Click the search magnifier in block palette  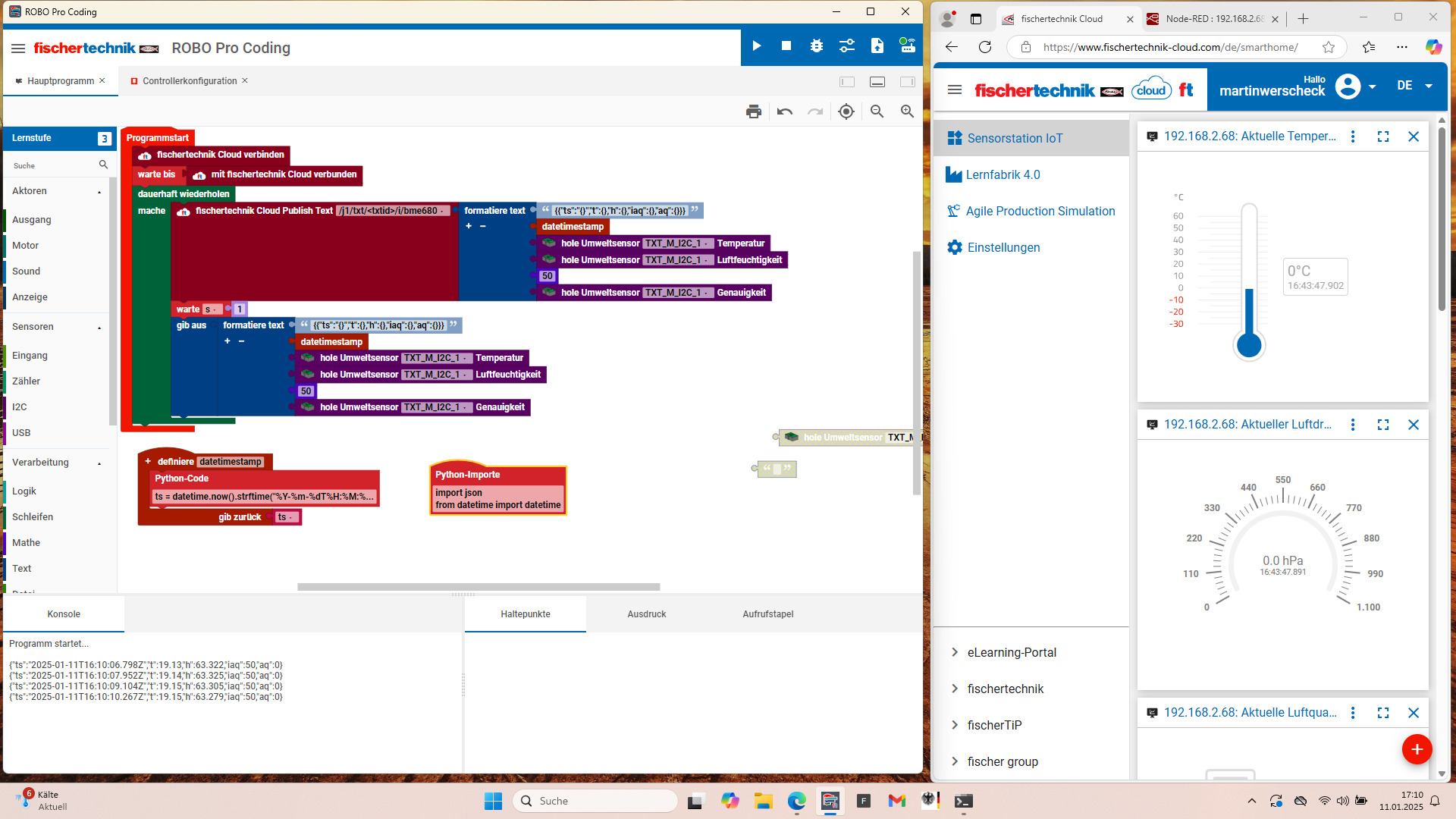(103, 165)
